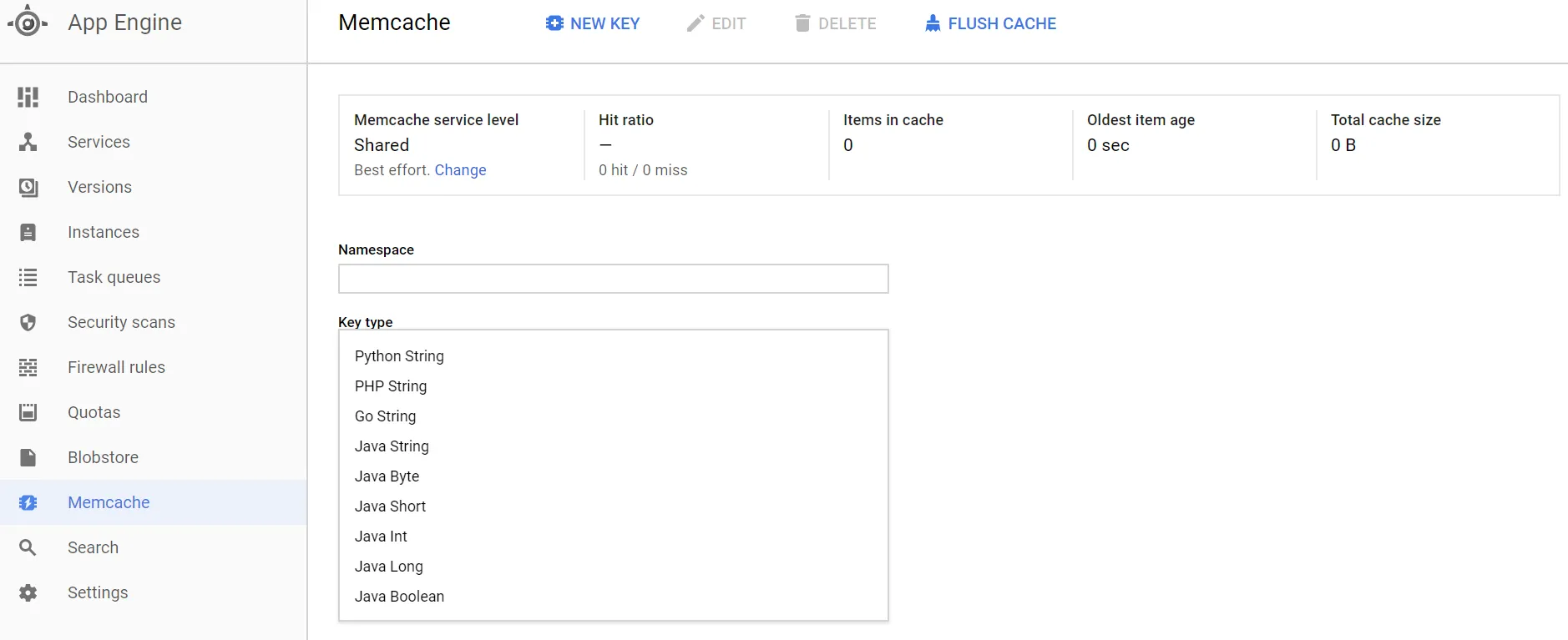Click the Memcache icon in sidebar
Screen dimensions: 1568x640
click(28, 502)
